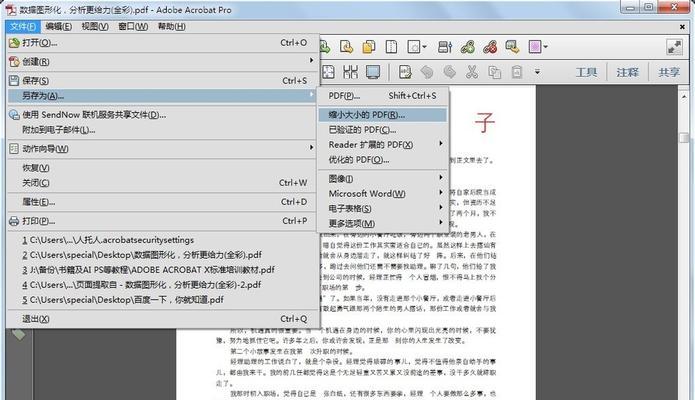Choose 关闭(C) in the File menu

162,183
